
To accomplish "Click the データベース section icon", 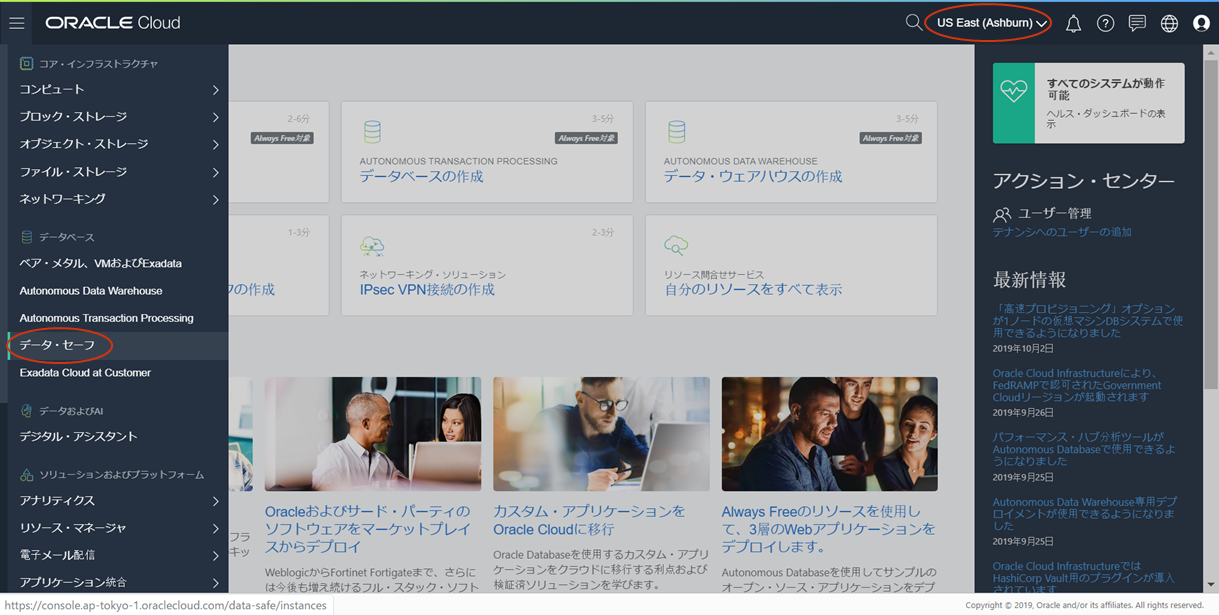I will pyautogui.click(x=27, y=237).
